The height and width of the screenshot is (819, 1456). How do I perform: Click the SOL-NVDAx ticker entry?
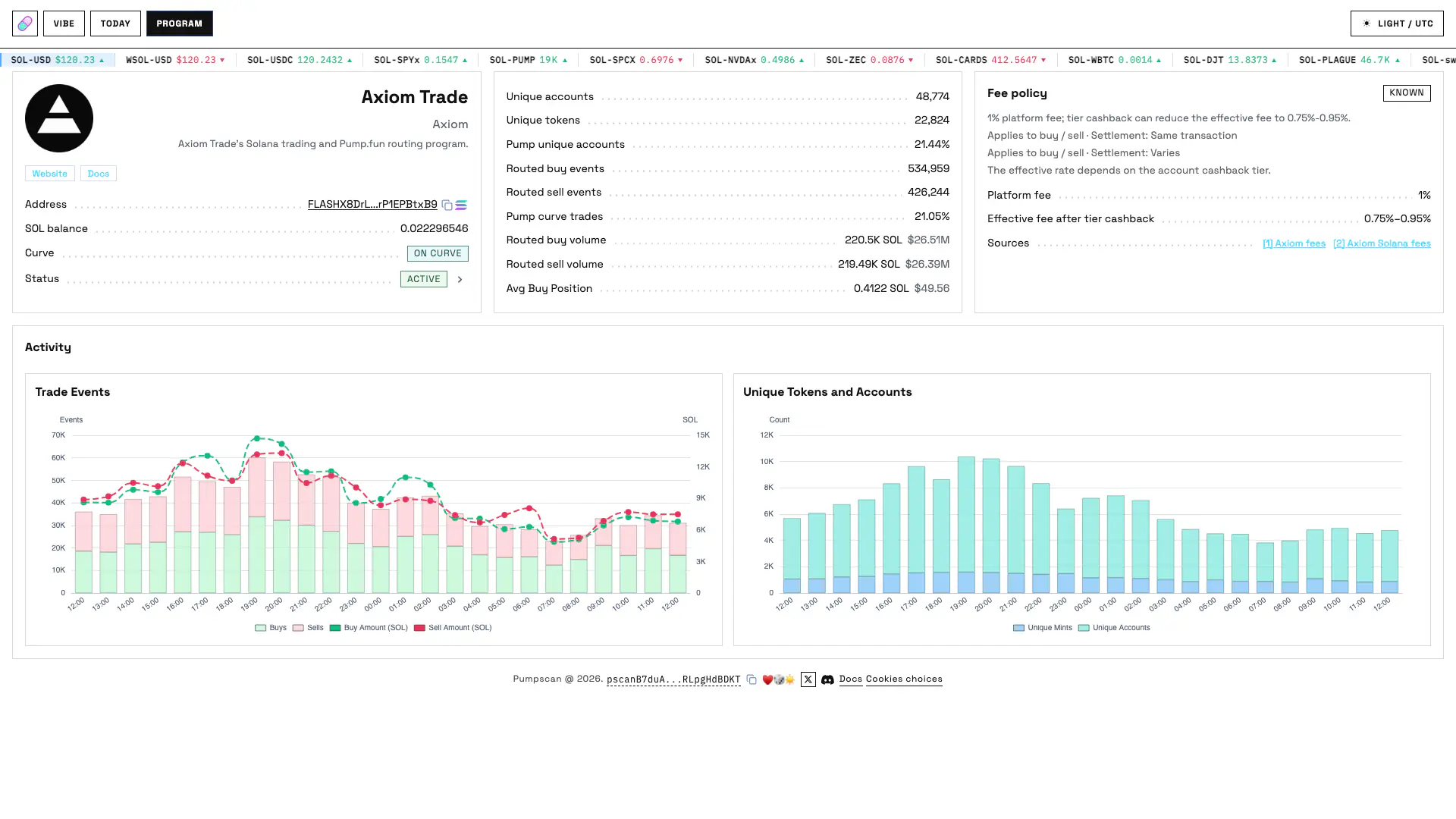coord(755,60)
